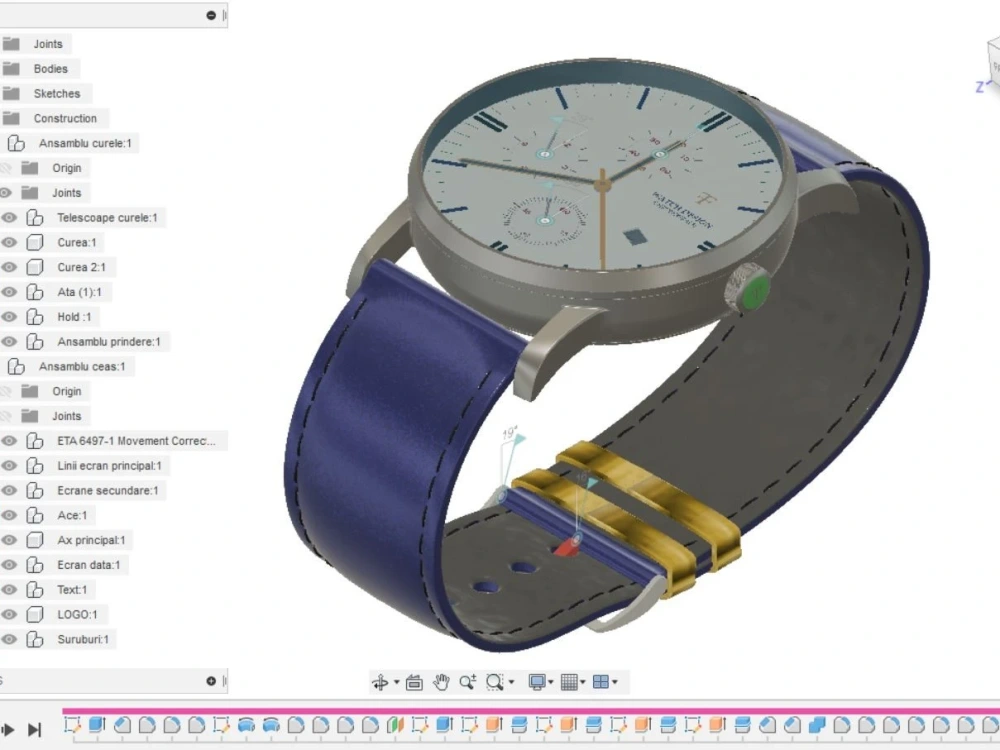Click the Viewports icon
The image size is (1000, 750).
[x=601, y=681]
